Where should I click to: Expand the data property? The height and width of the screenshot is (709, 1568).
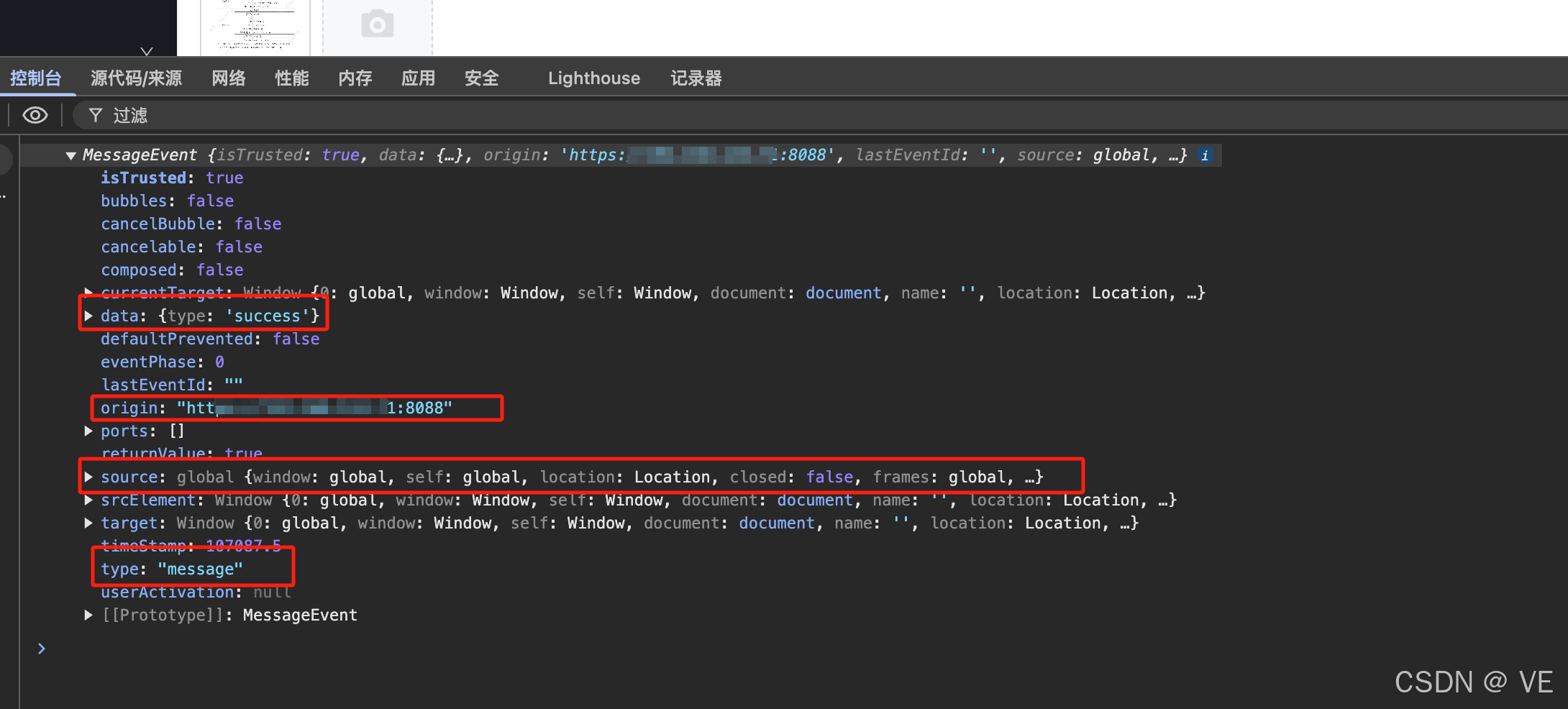click(x=88, y=316)
